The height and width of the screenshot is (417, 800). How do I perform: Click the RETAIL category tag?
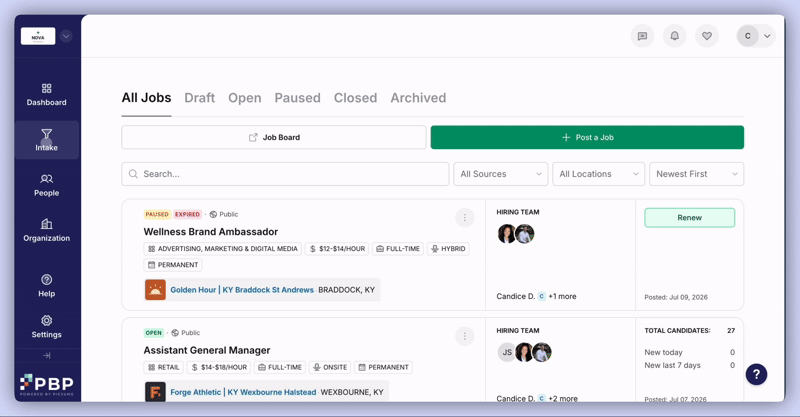pyautogui.click(x=163, y=367)
